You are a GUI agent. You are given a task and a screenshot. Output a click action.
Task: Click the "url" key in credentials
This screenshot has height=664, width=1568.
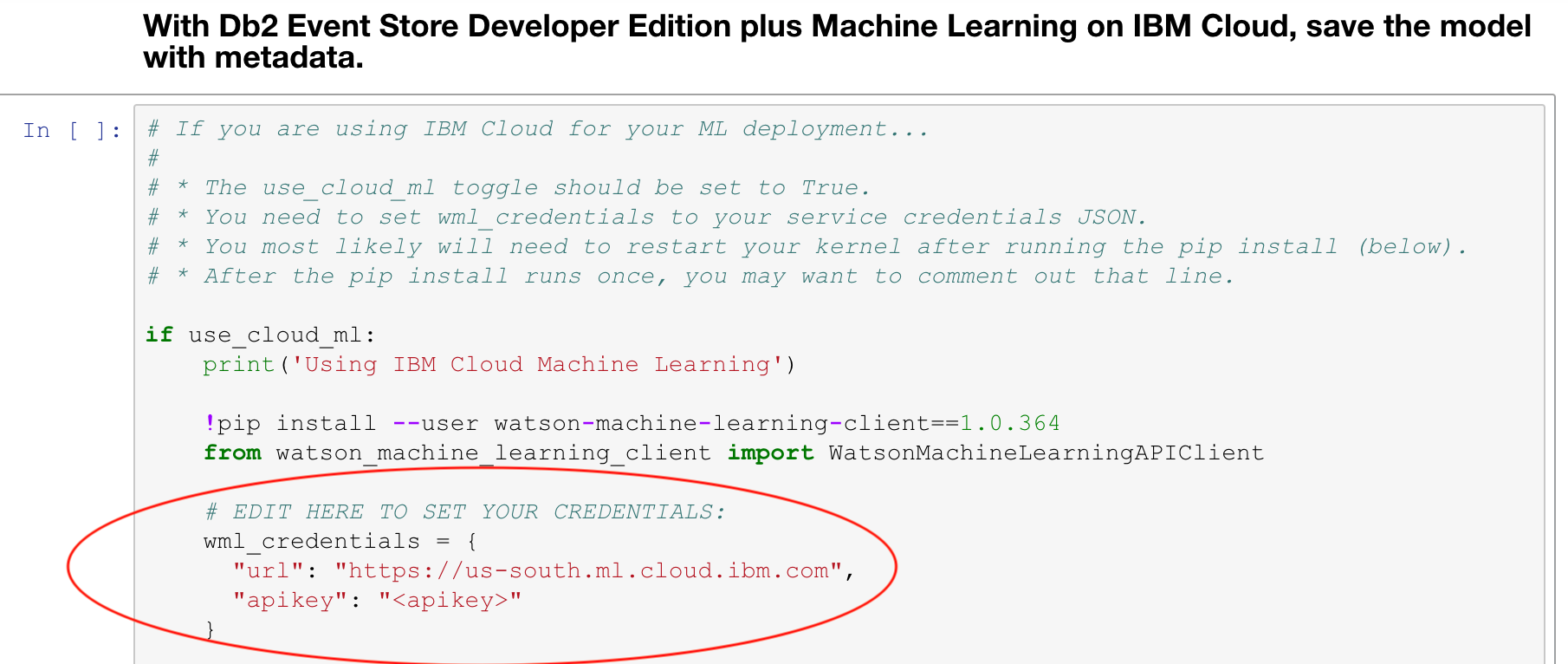point(269,571)
